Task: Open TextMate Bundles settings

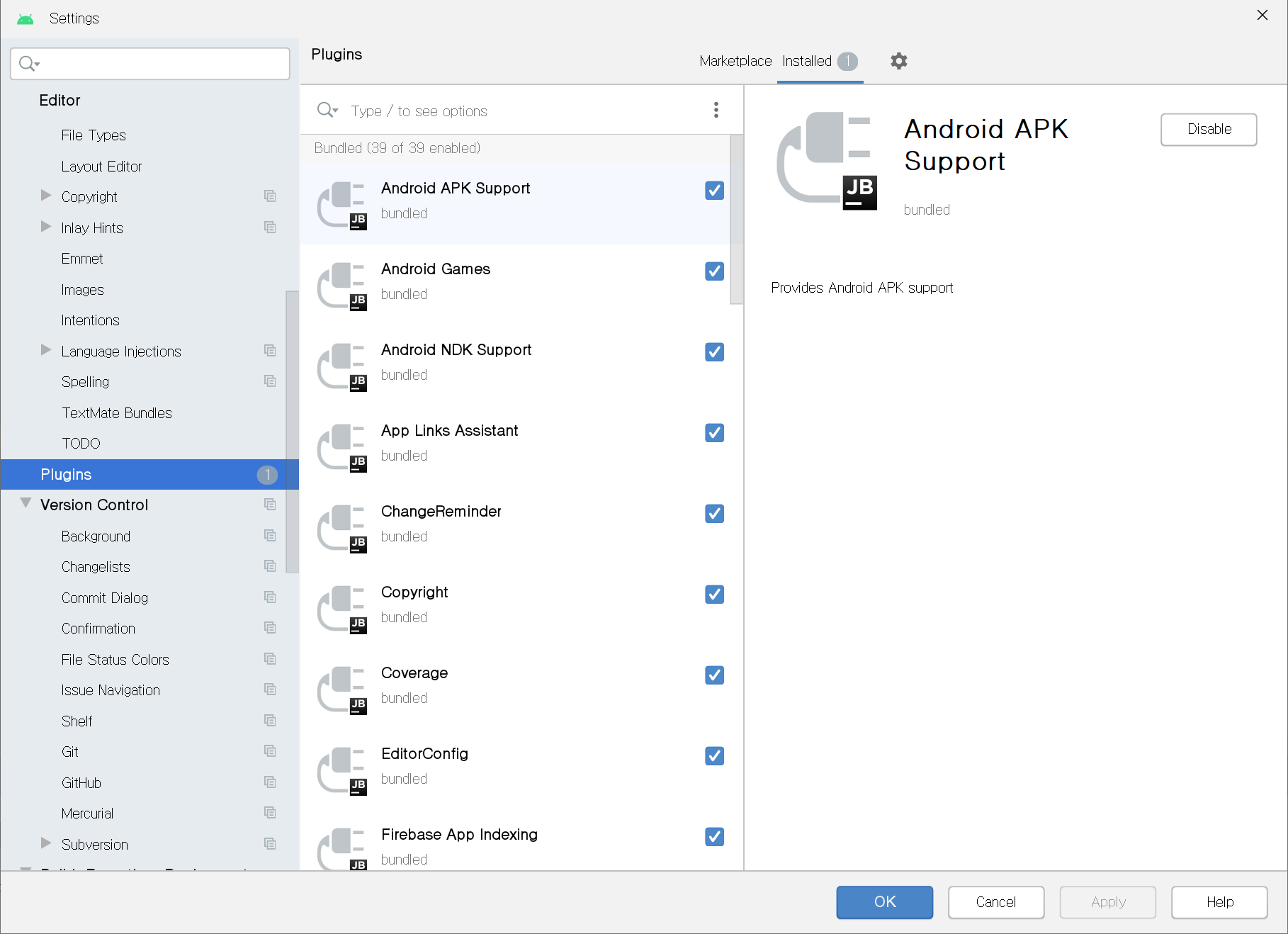Action: [x=117, y=413]
